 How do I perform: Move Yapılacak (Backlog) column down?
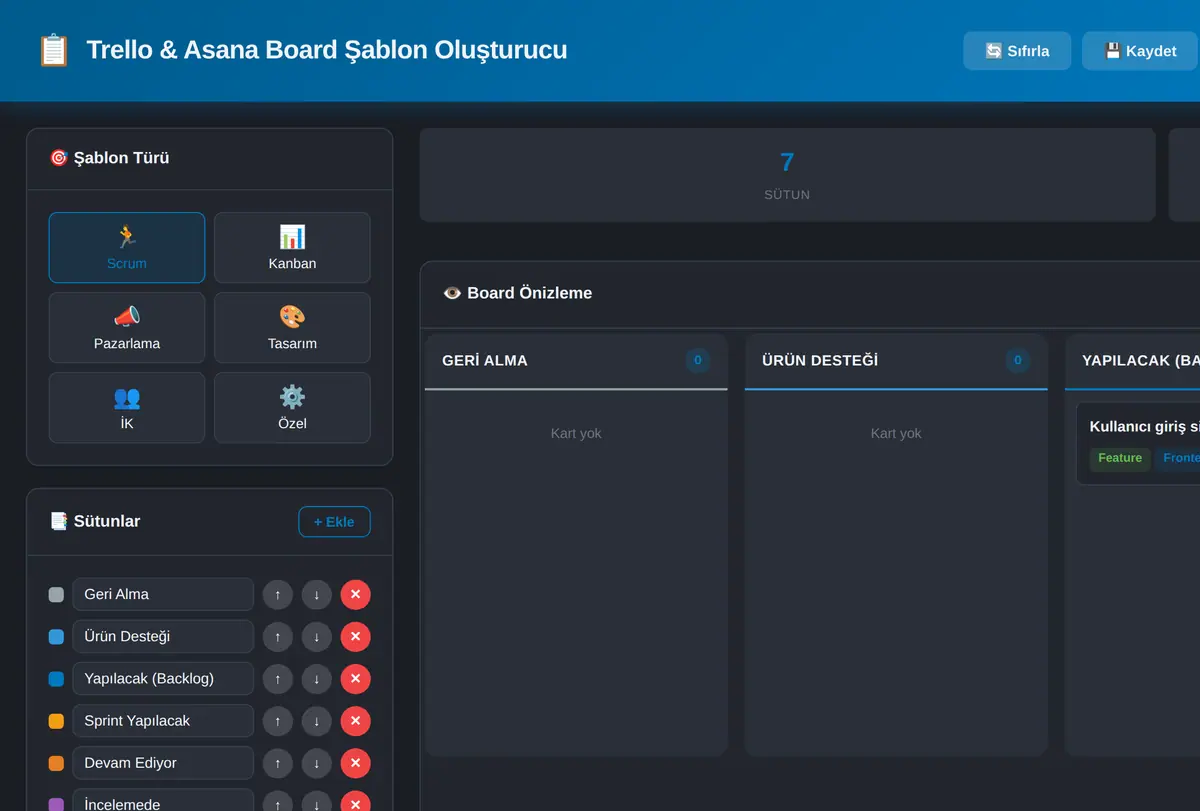(x=317, y=679)
